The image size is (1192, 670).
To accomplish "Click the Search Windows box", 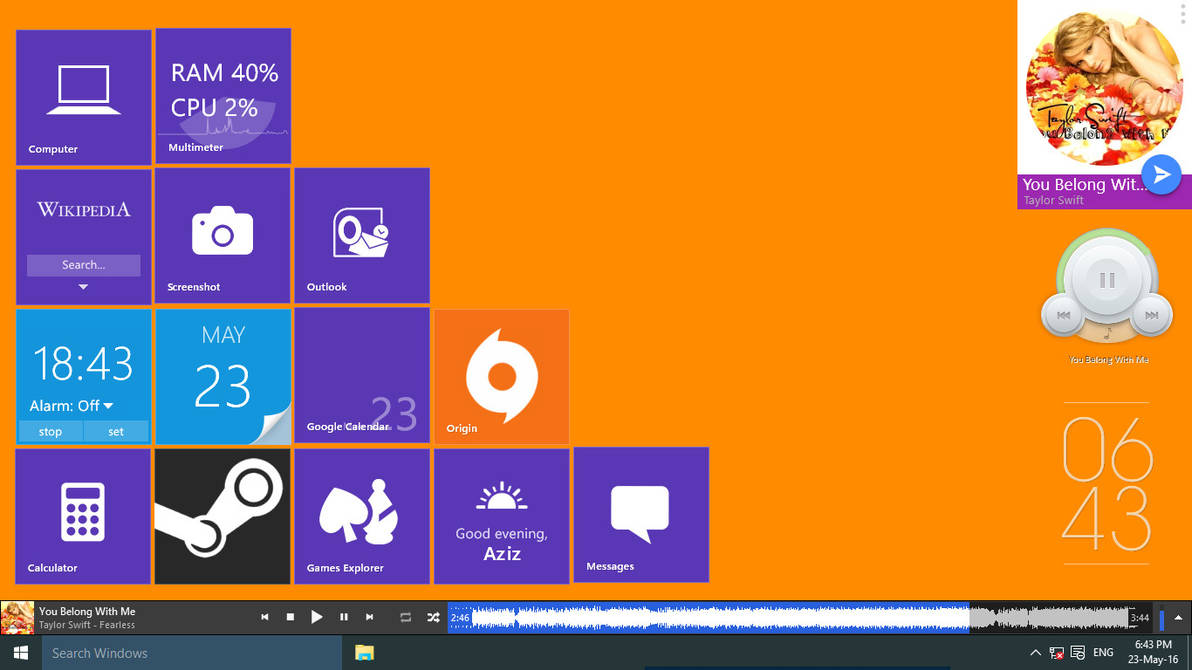I will (192, 653).
